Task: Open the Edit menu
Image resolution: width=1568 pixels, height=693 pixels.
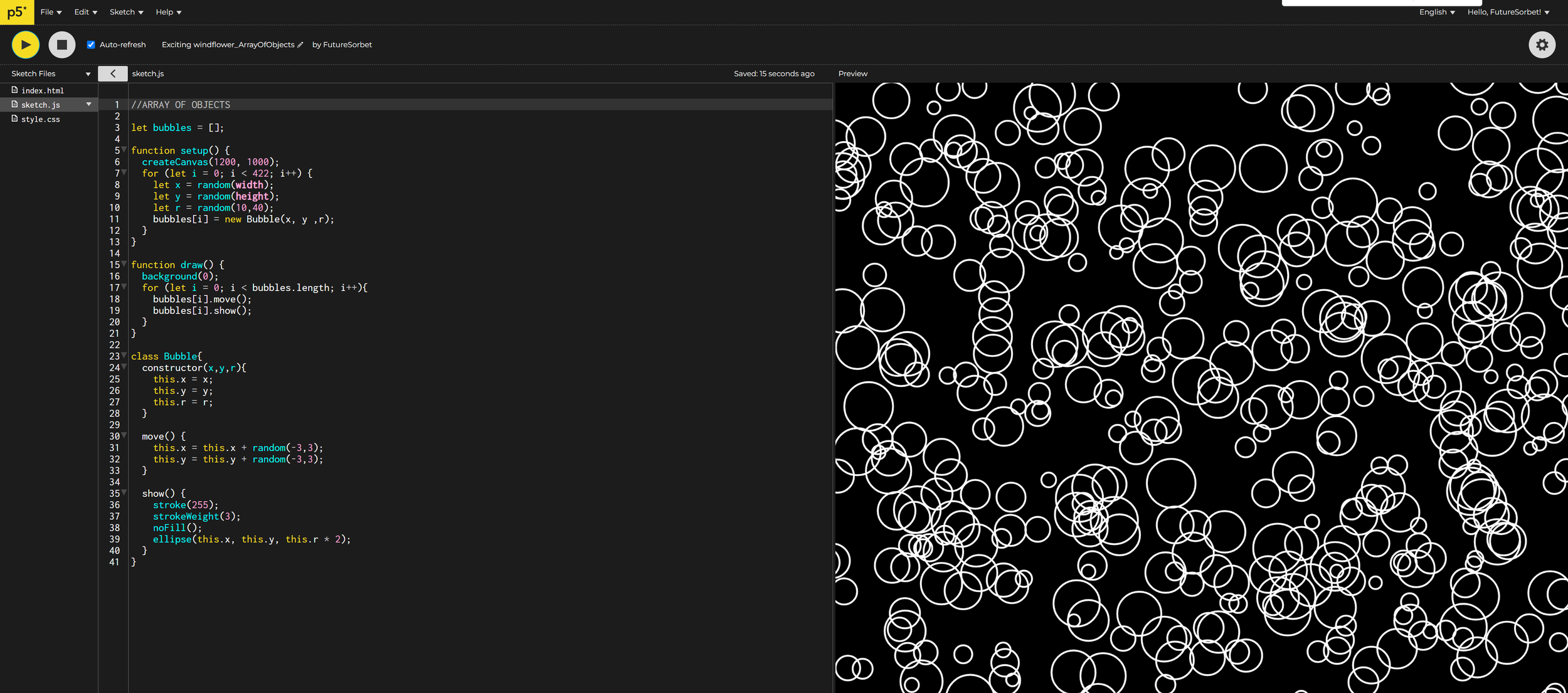Action: (x=85, y=12)
